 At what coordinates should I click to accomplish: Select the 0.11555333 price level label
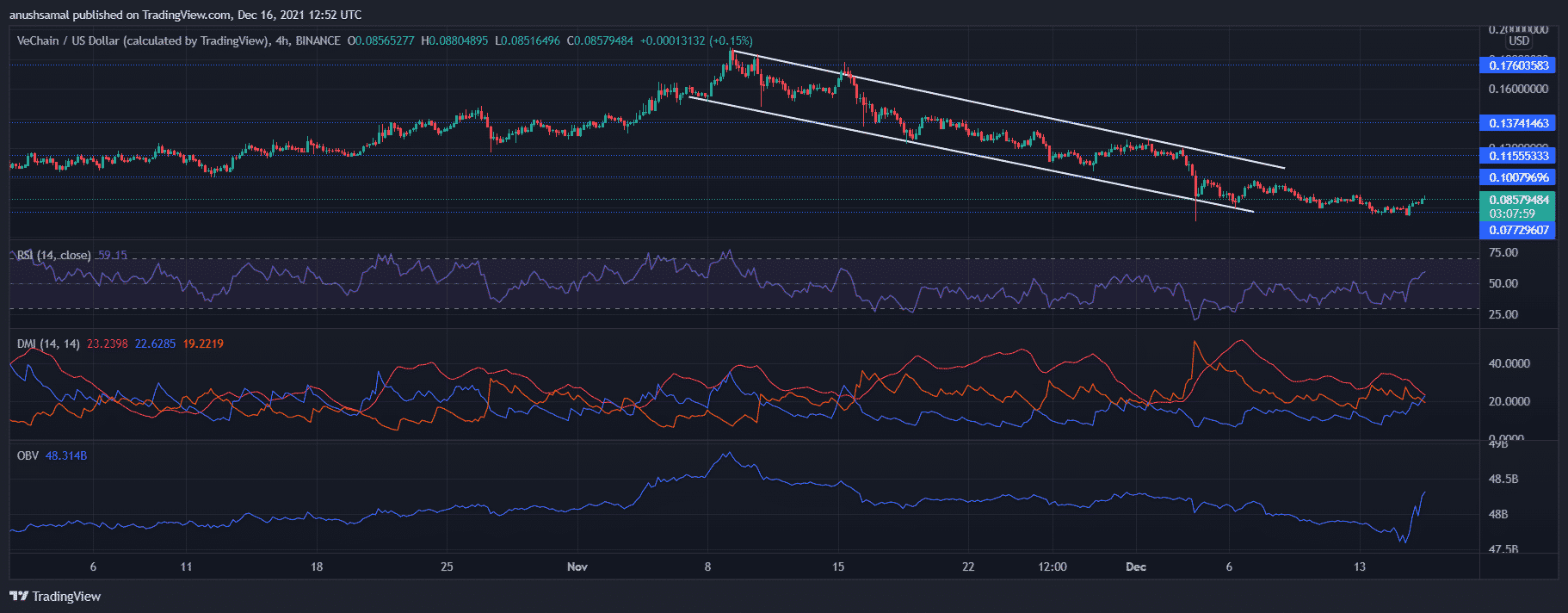pyautogui.click(x=1518, y=156)
